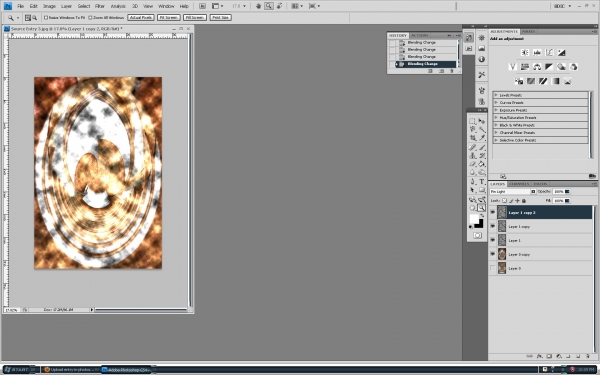The image size is (600, 375).
Task: Launch Bridge from the application bar
Action: [202, 6]
